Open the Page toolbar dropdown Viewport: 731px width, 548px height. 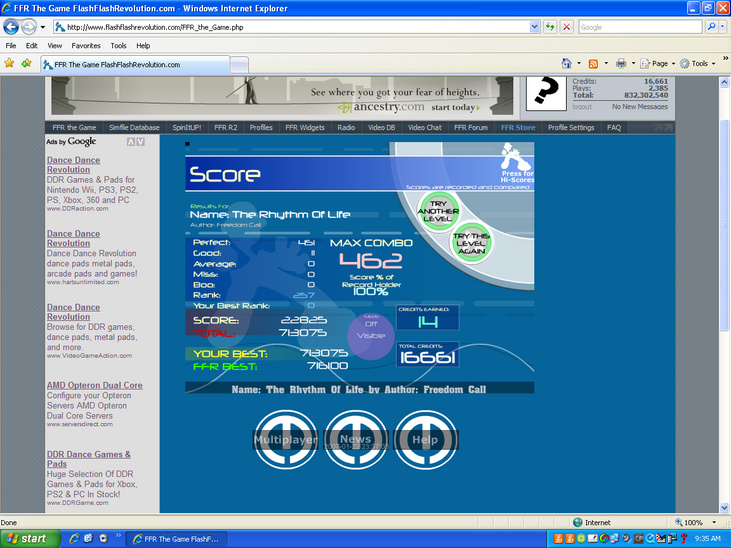(658, 63)
